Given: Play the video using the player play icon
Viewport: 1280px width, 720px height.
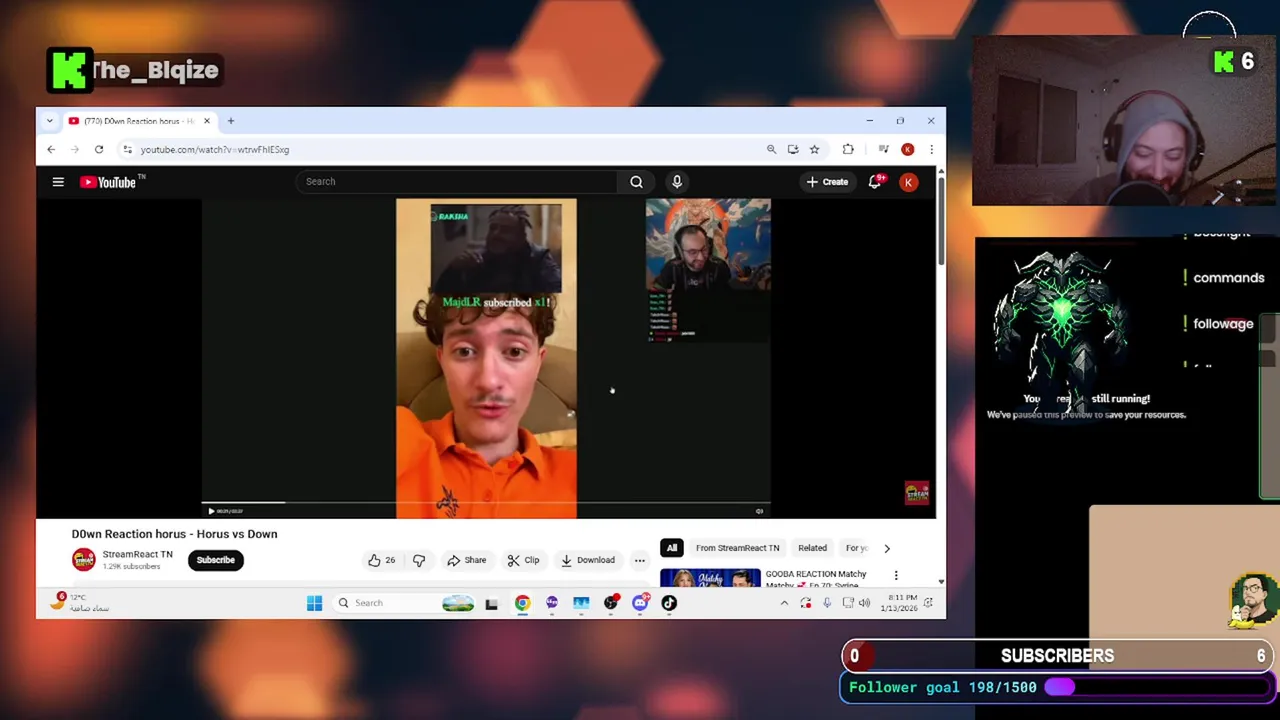Looking at the screenshot, I should (211, 511).
